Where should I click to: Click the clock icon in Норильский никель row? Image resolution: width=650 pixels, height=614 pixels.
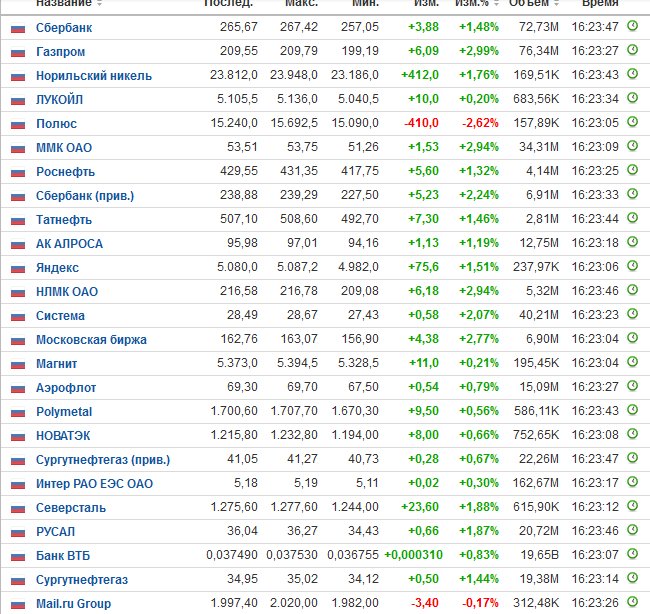(x=632, y=74)
